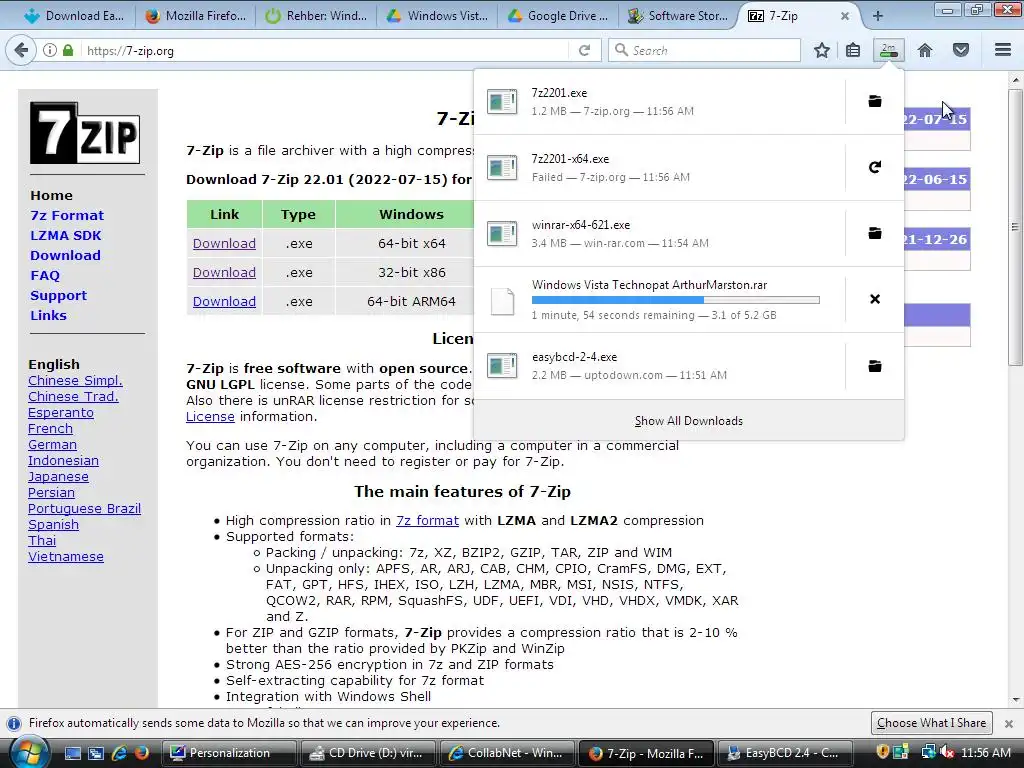Viewport: 1024px width, 768px height.
Task: Open the Firefox hamburger menu
Action: pyautogui.click(x=1003, y=50)
